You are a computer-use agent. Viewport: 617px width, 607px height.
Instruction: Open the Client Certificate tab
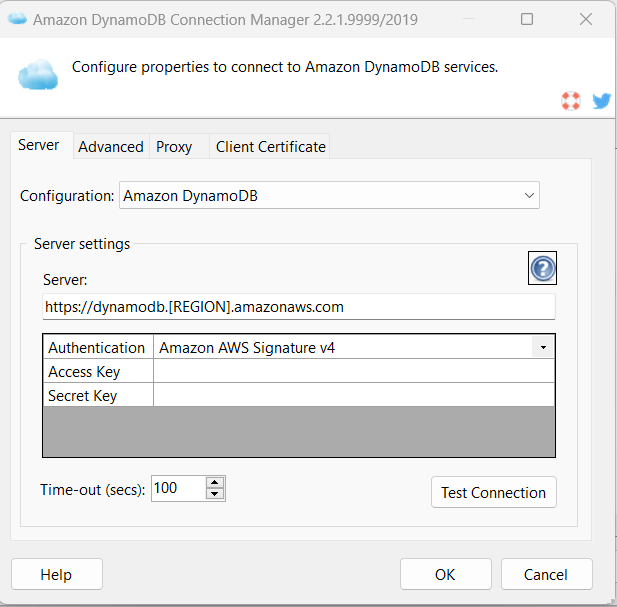[271, 147]
